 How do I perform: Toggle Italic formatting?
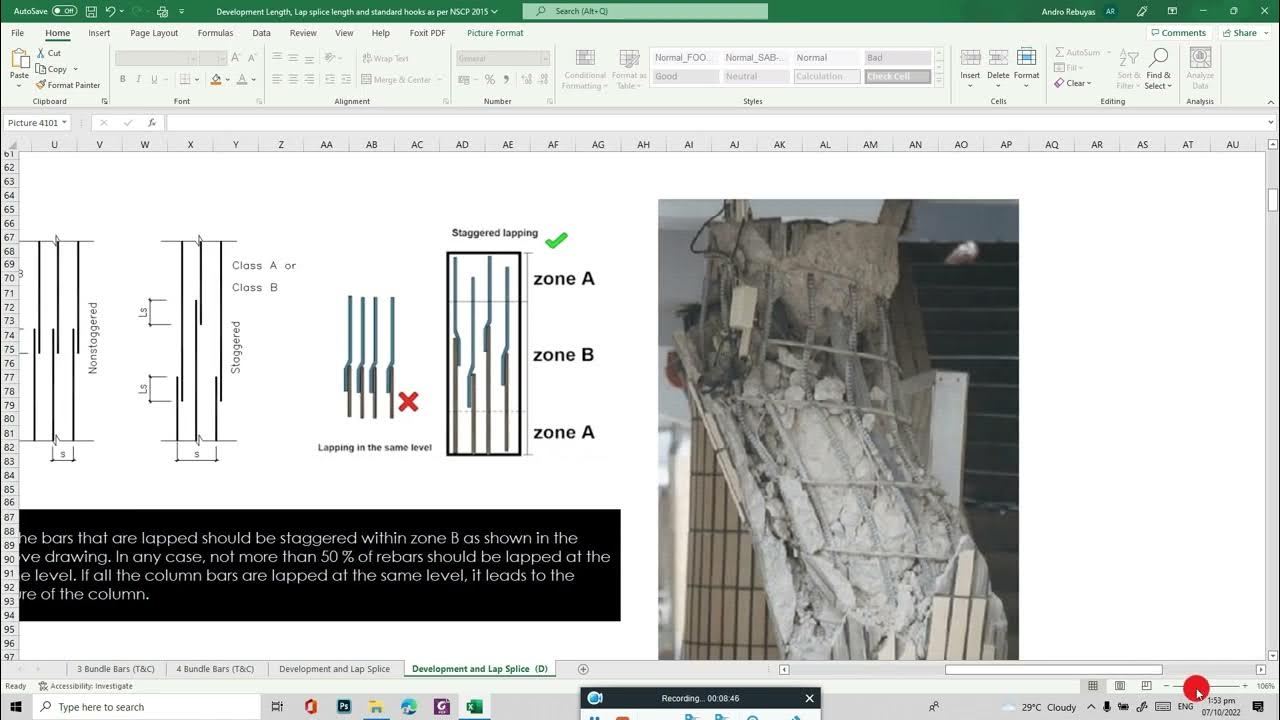(138, 79)
